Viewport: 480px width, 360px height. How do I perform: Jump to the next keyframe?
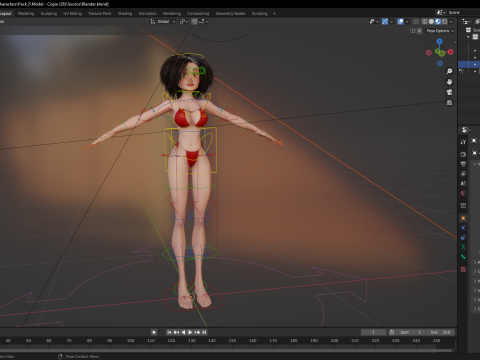pos(197,332)
